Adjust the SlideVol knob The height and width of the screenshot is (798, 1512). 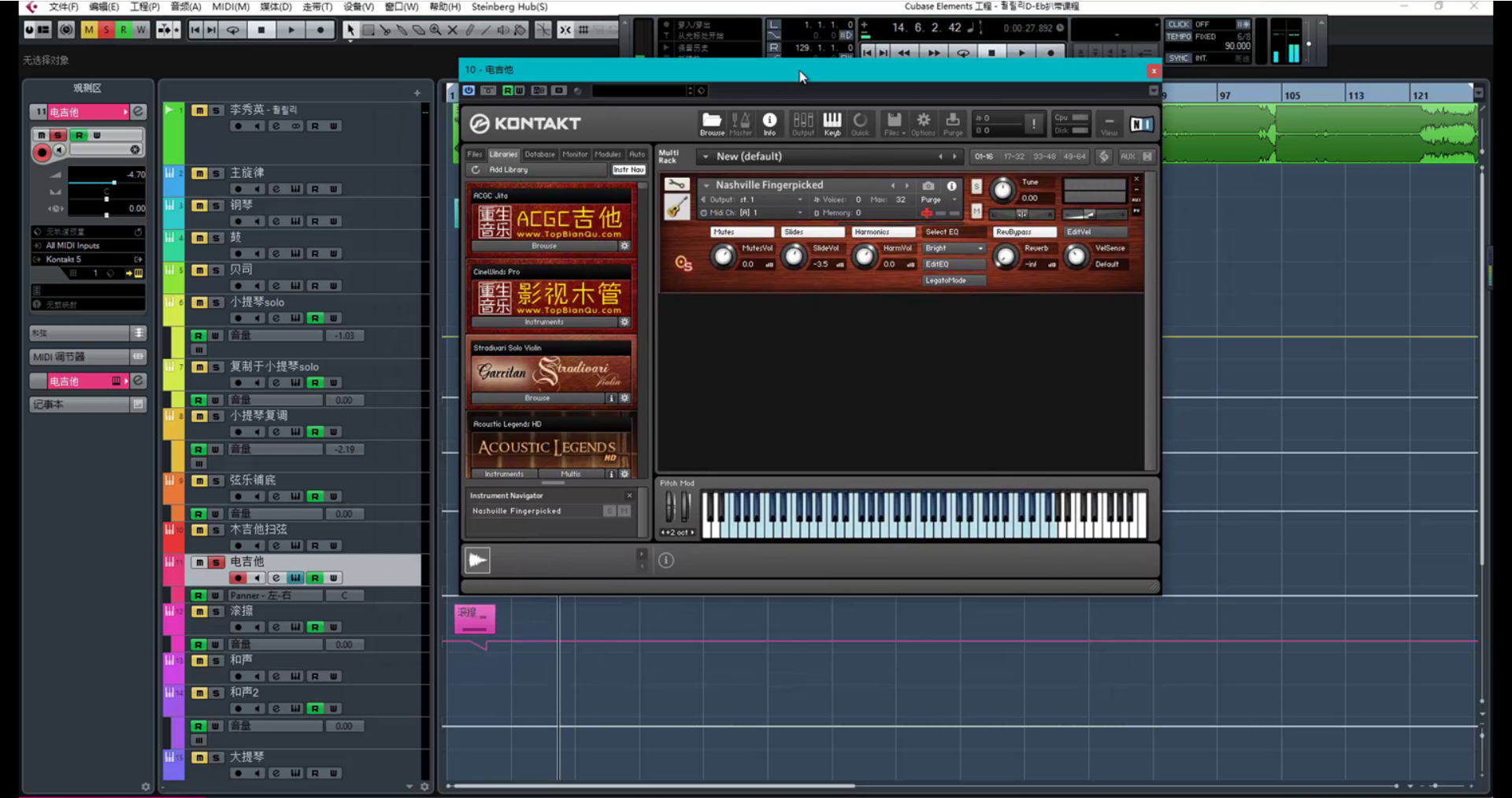click(794, 256)
